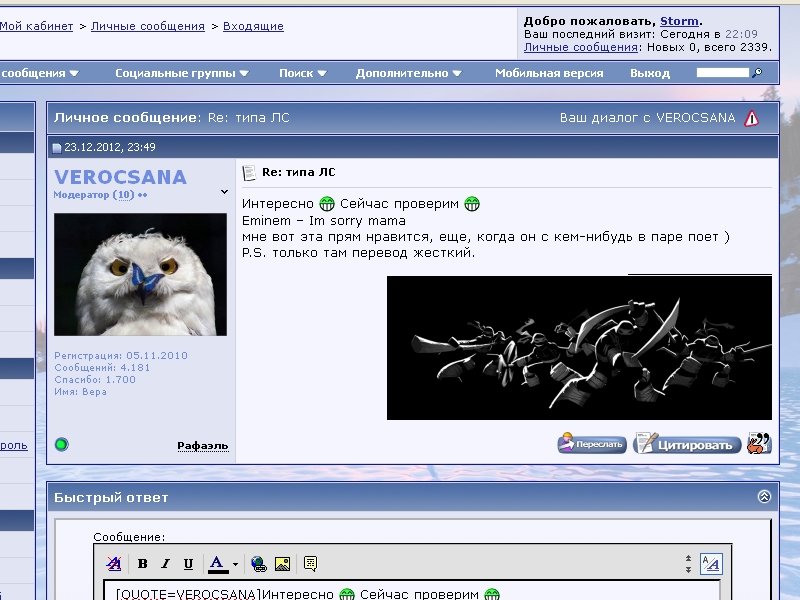
Task: Toggle underline formatting in quick reply
Action: click(188, 564)
